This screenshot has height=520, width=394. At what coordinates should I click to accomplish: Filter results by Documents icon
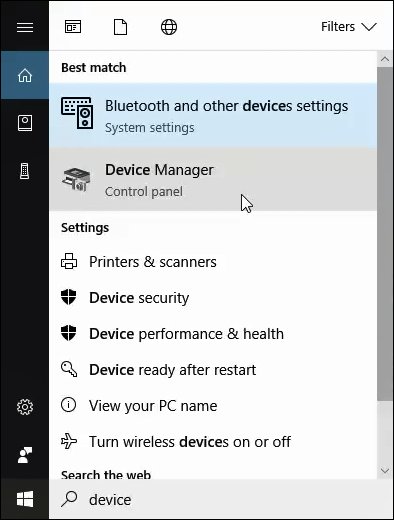tap(120, 27)
